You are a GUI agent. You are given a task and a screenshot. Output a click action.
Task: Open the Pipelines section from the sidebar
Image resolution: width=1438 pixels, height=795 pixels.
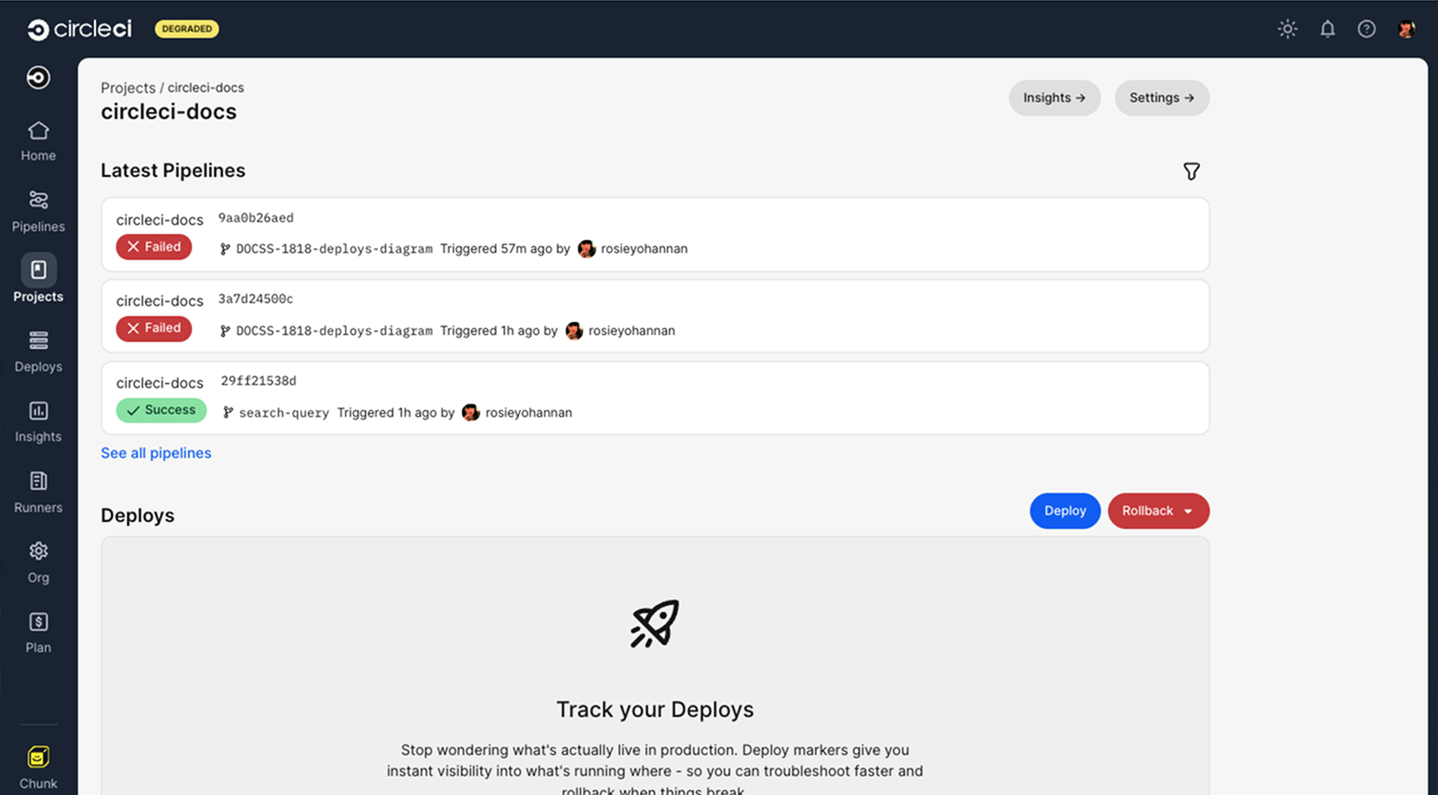pos(38,210)
